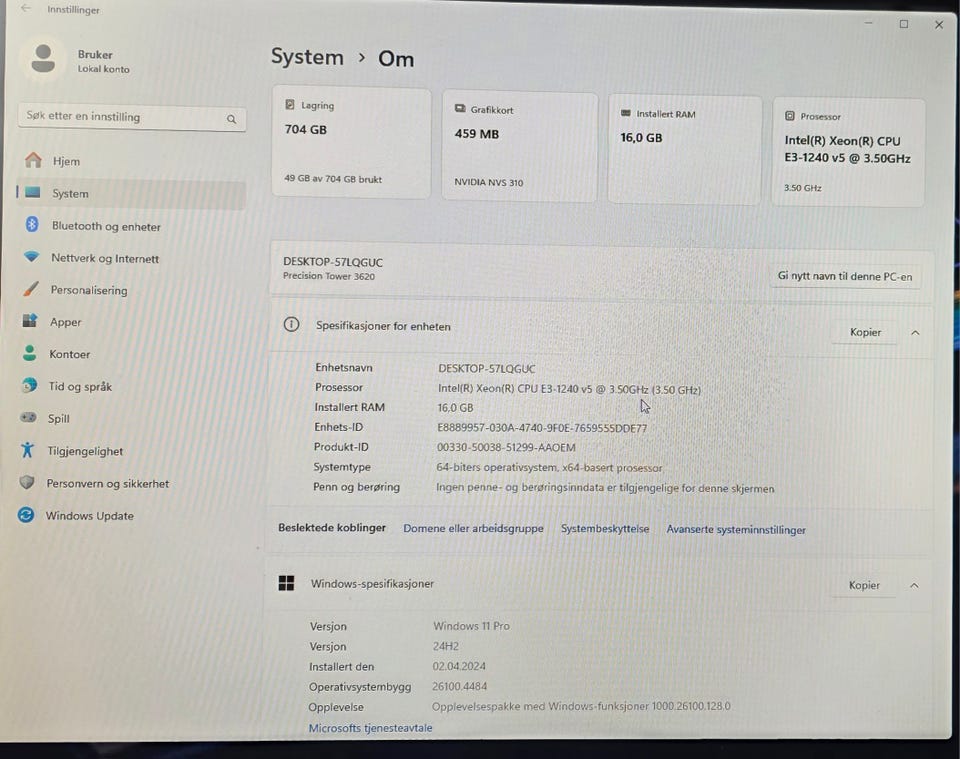Click the info icon beside Spesifikasjoner for enheten
The width and height of the screenshot is (960, 759).
pos(291,324)
